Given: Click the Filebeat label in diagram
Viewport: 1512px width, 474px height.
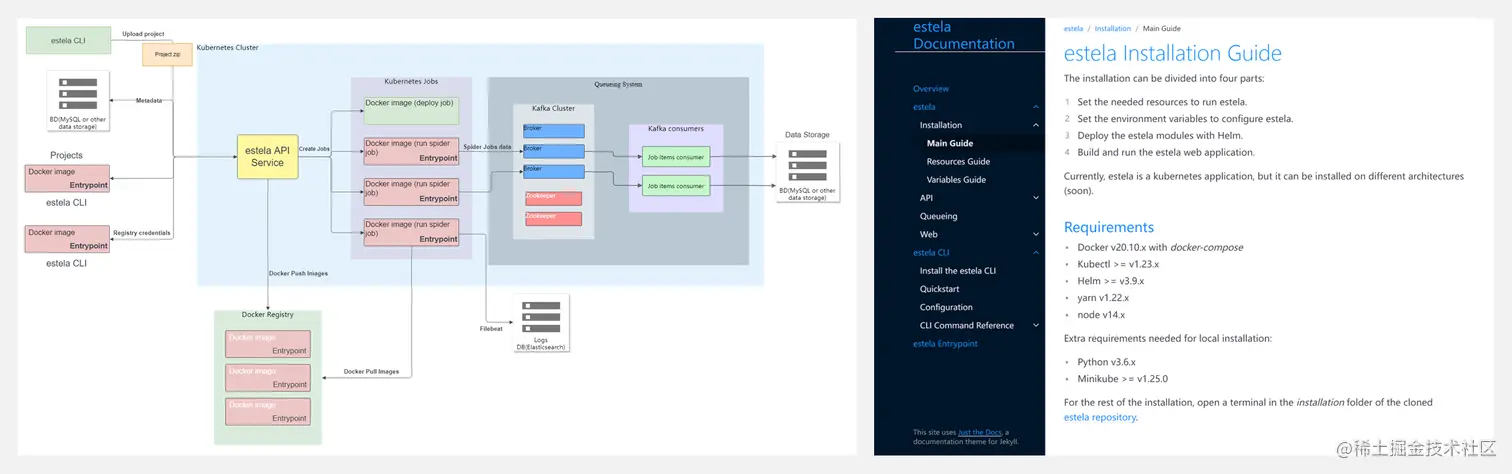Looking at the screenshot, I should point(491,329).
